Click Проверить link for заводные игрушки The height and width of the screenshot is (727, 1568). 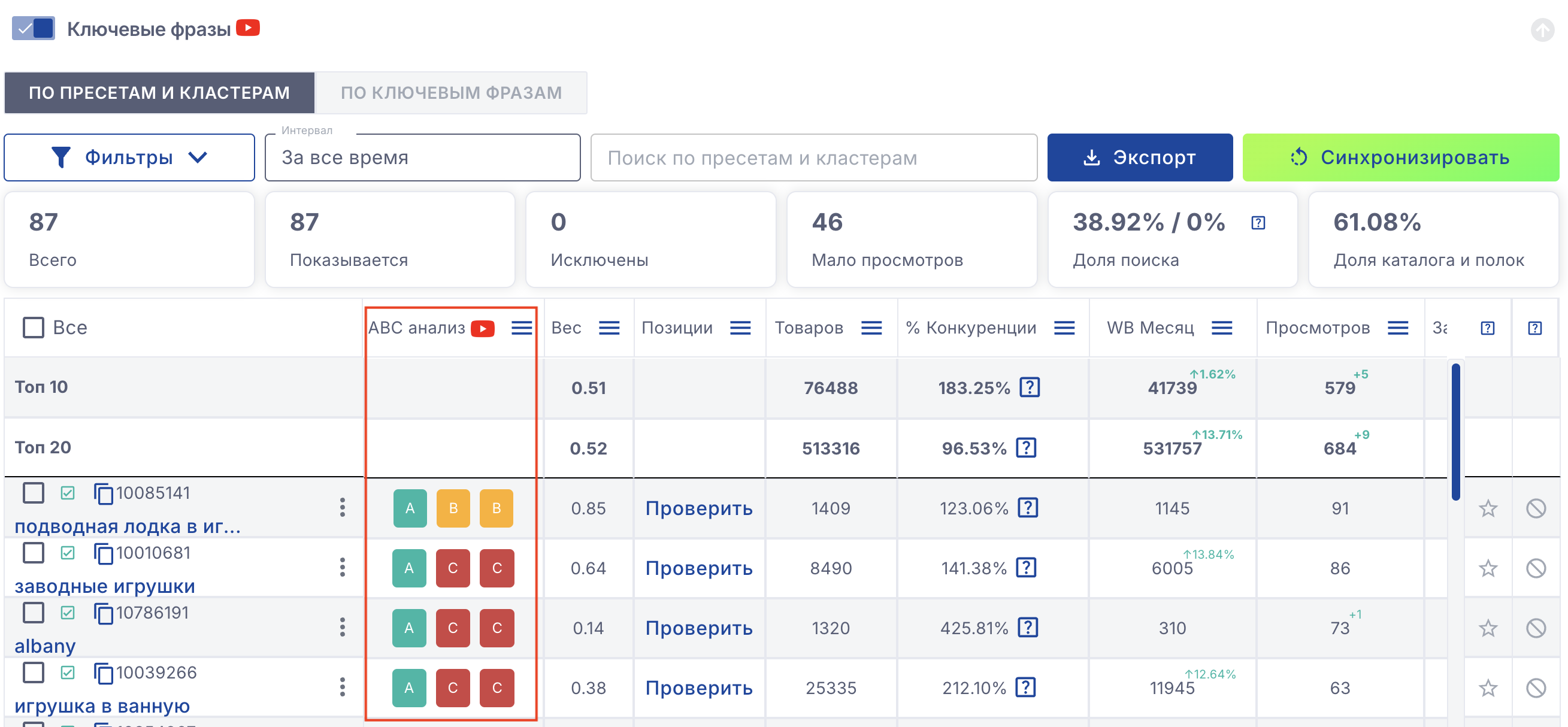(x=699, y=568)
